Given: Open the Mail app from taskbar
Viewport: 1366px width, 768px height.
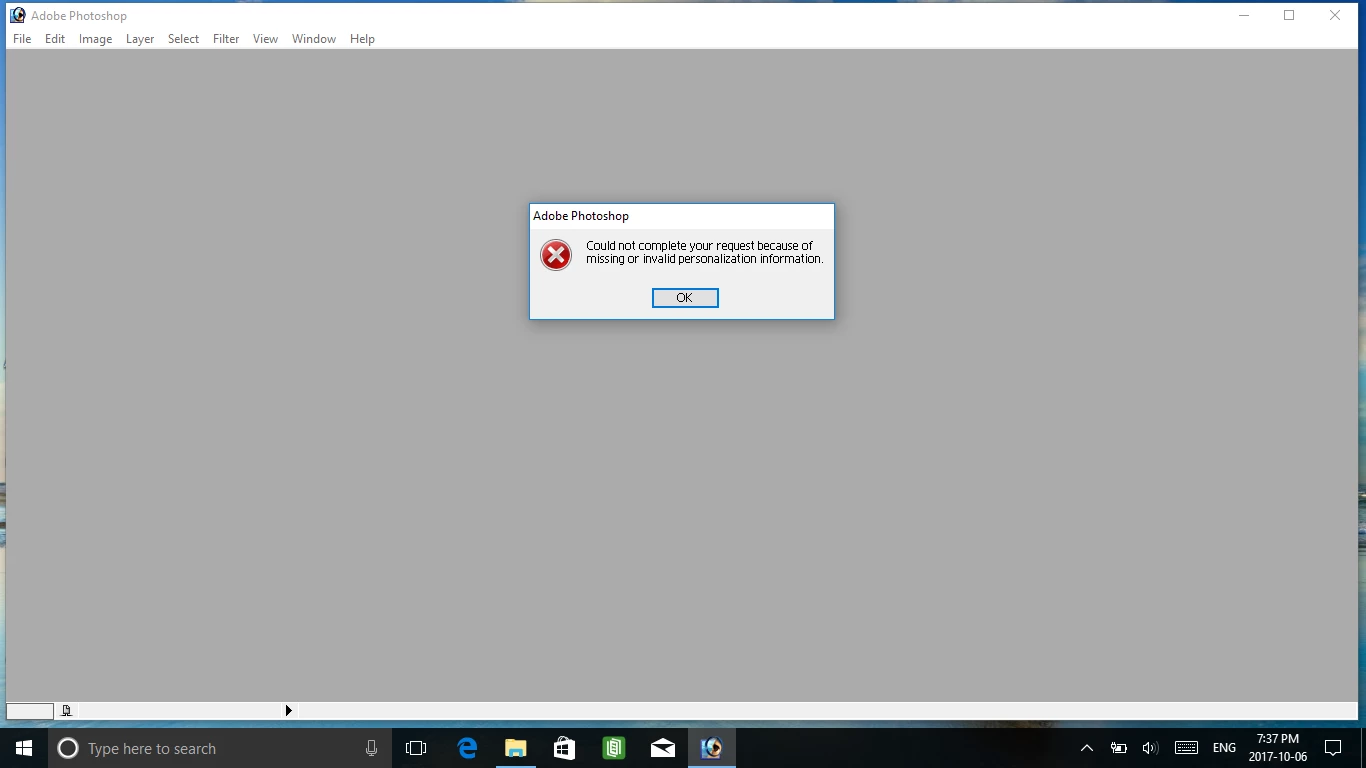Looking at the screenshot, I should [x=662, y=748].
